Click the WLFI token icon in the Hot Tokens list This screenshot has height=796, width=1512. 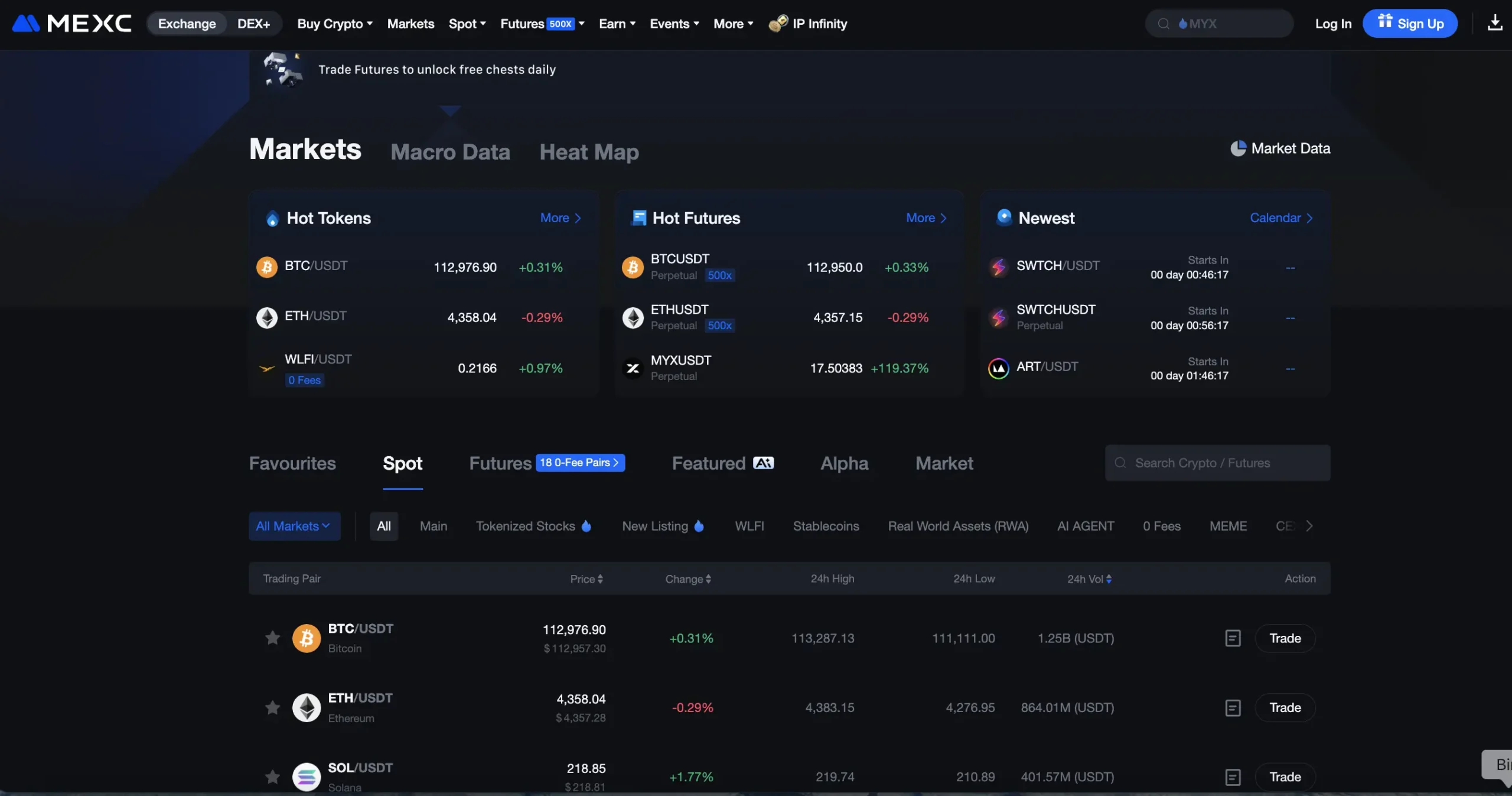(266, 368)
